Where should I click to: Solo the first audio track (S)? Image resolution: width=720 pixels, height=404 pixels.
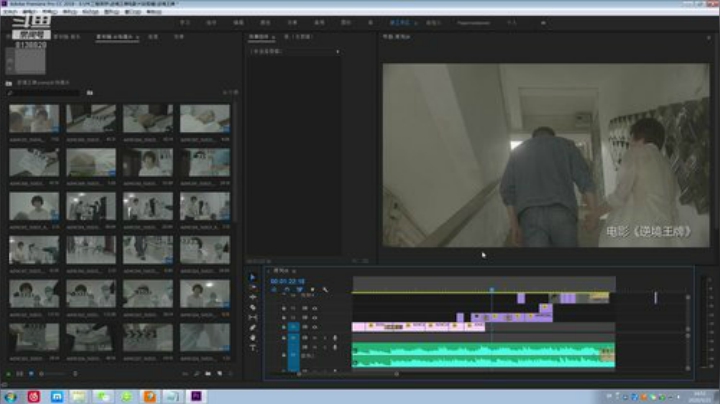[x=325, y=338]
